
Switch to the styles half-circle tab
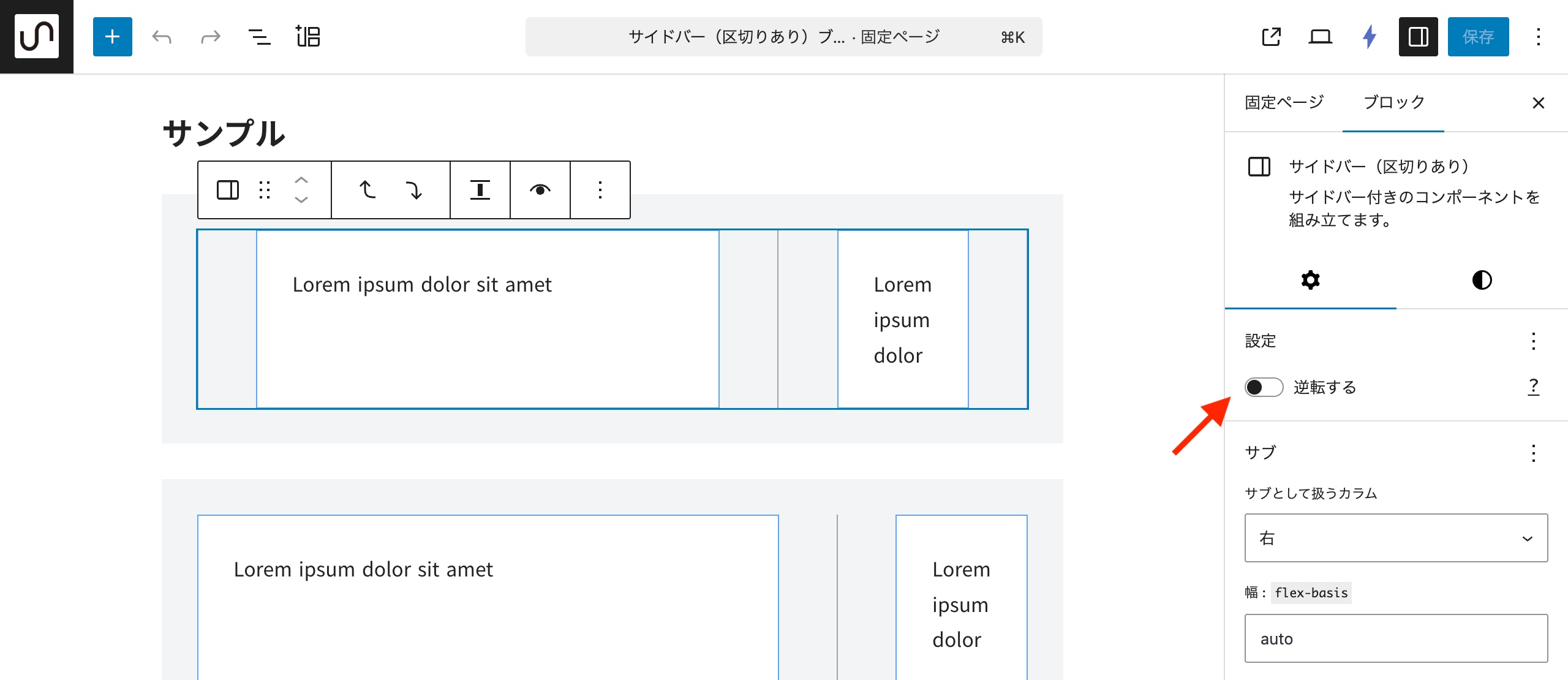point(1482,280)
